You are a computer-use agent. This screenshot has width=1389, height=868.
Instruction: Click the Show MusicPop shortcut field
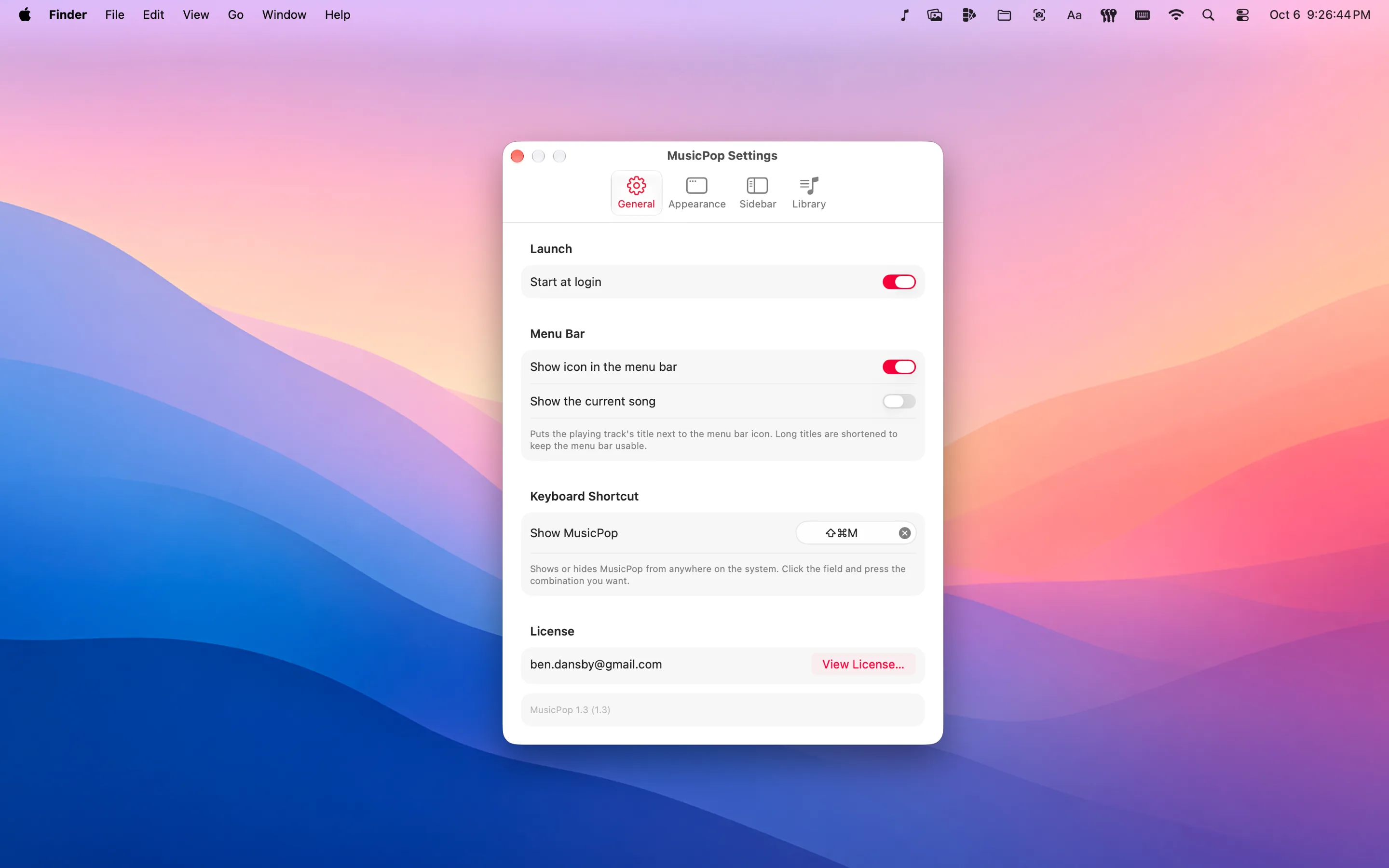(x=855, y=533)
